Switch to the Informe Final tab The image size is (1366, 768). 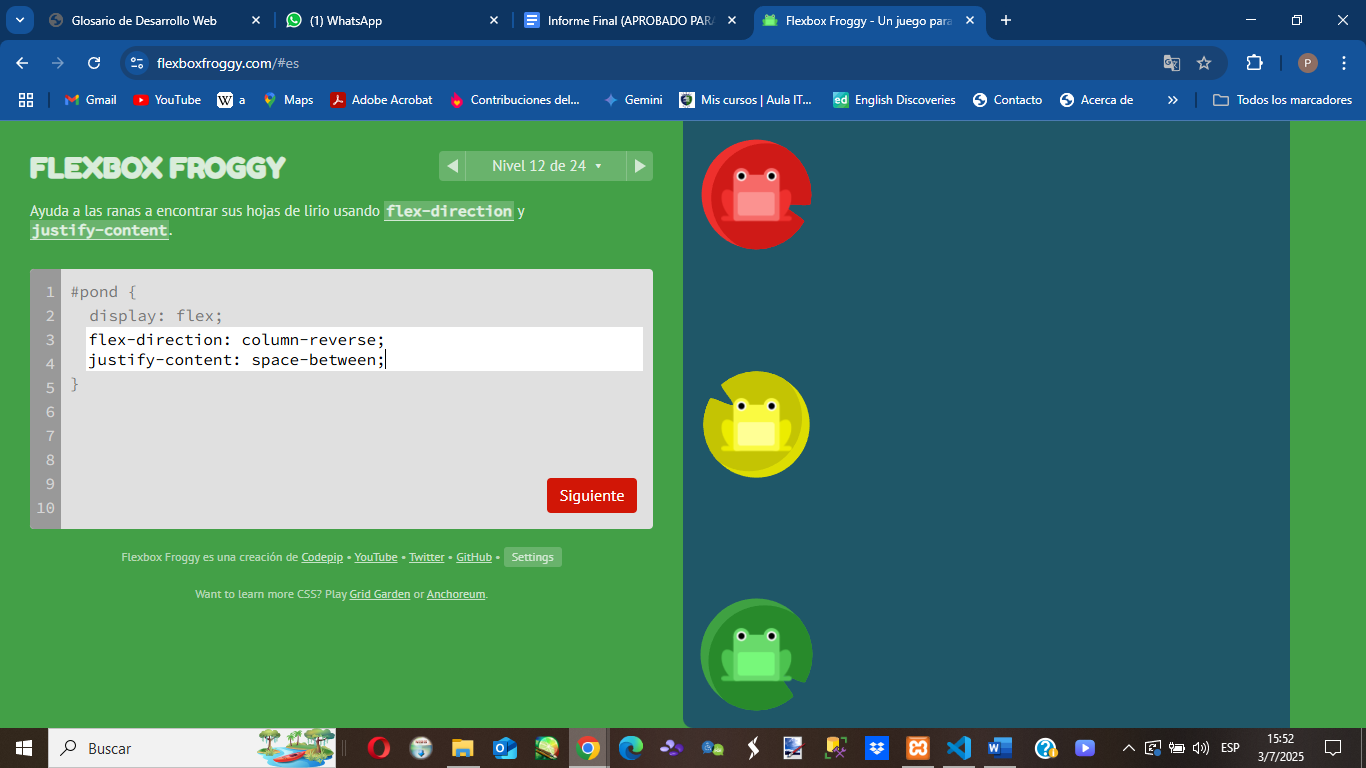tap(630, 20)
